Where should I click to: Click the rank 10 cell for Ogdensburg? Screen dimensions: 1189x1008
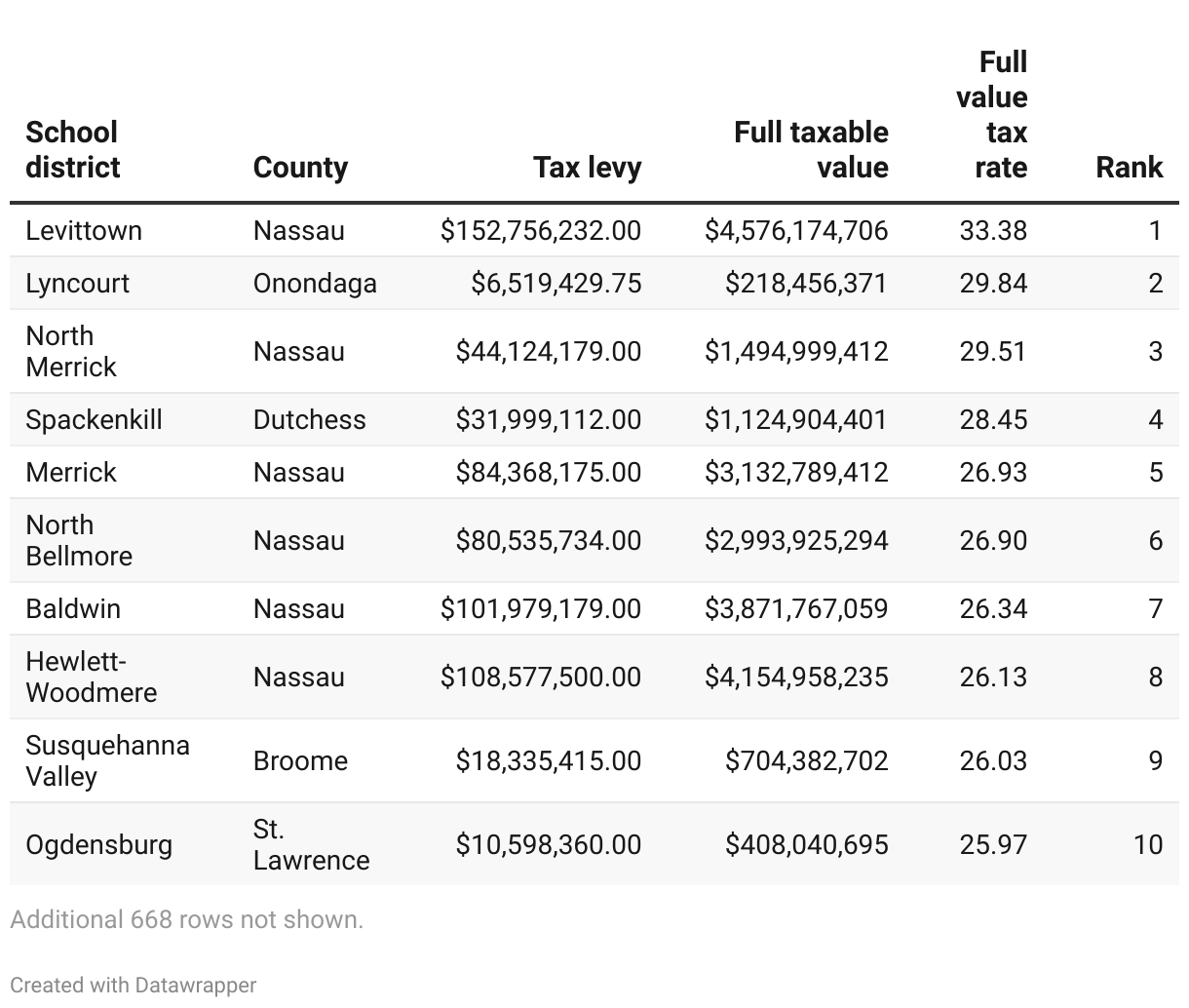[1148, 844]
